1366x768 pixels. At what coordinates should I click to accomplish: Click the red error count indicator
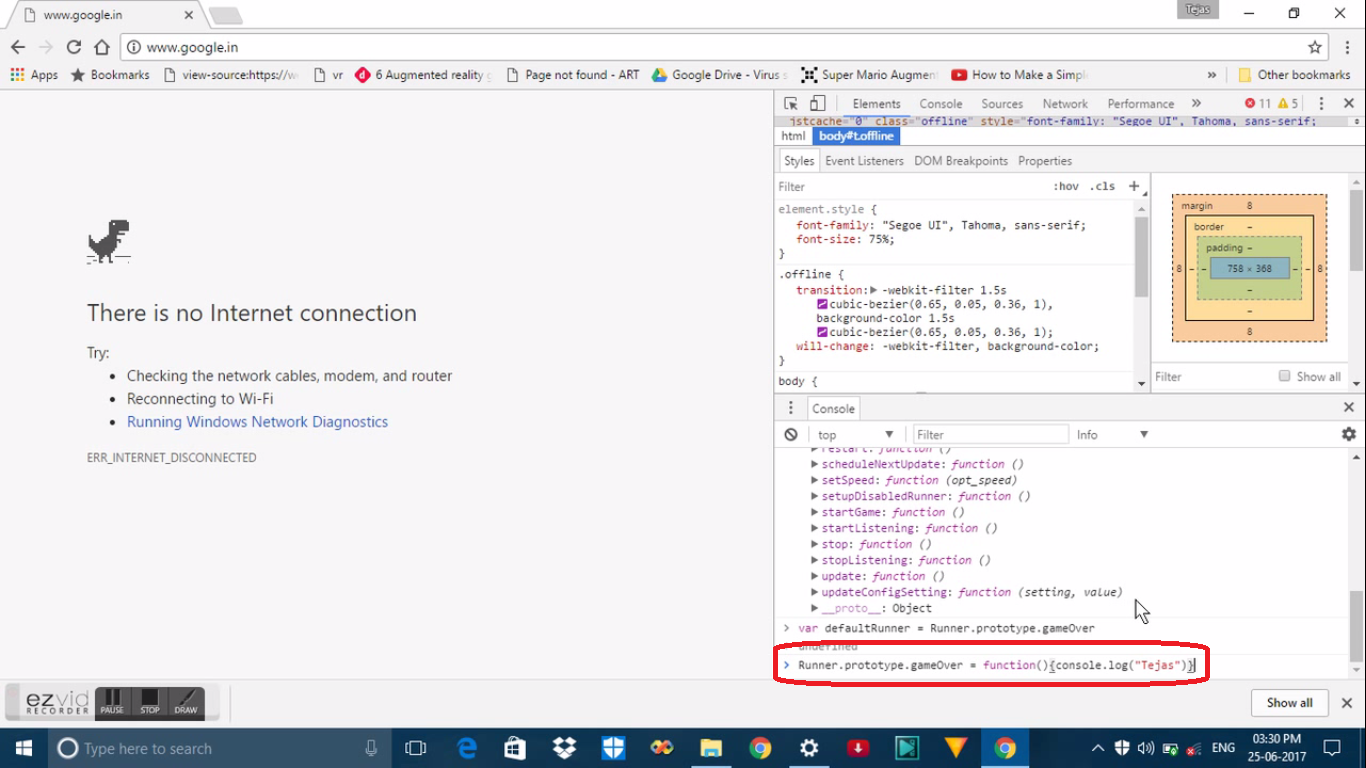click(x=1257, y=104)
